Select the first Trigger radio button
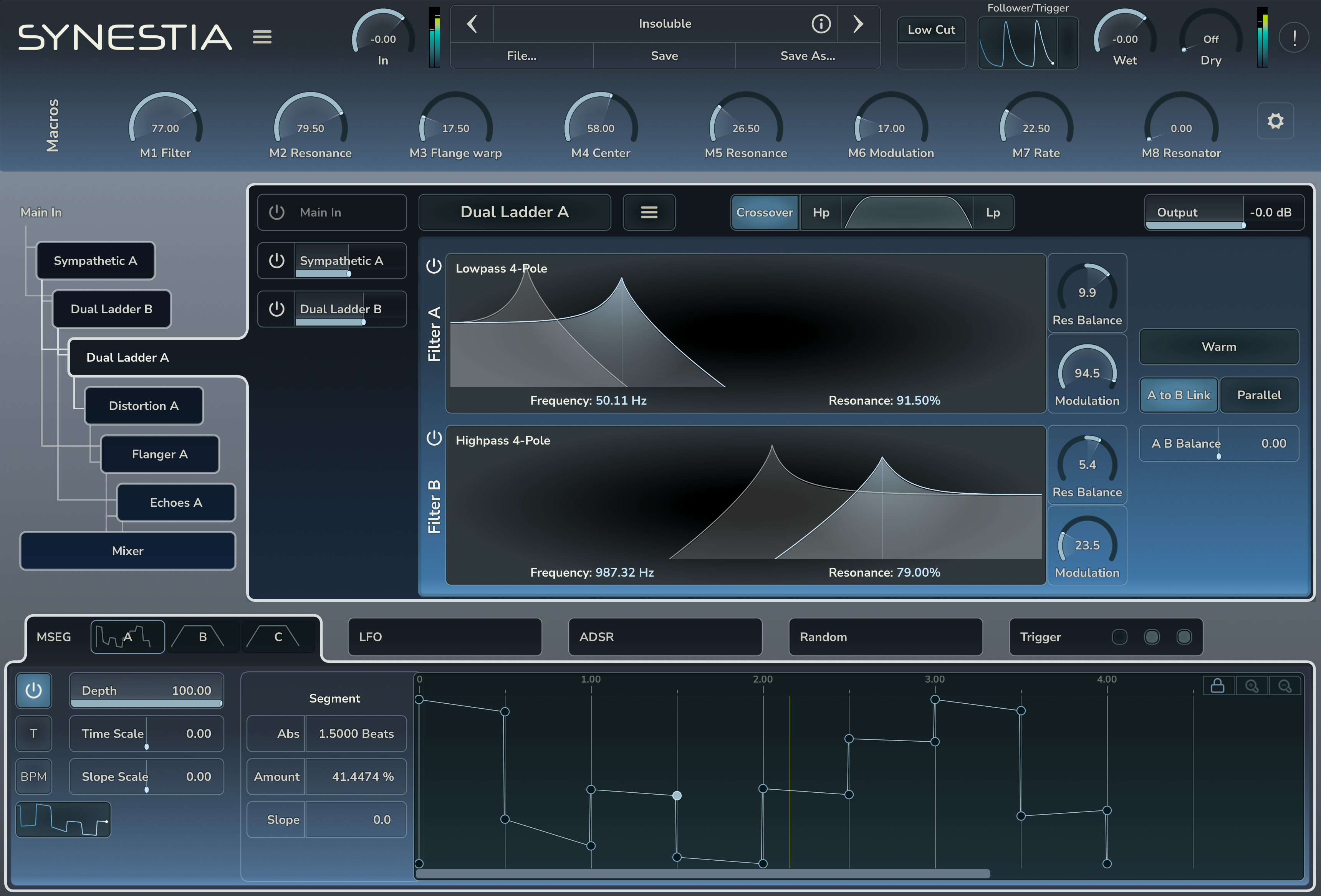Screen dimensions: 1321x896 point(1119,637)
